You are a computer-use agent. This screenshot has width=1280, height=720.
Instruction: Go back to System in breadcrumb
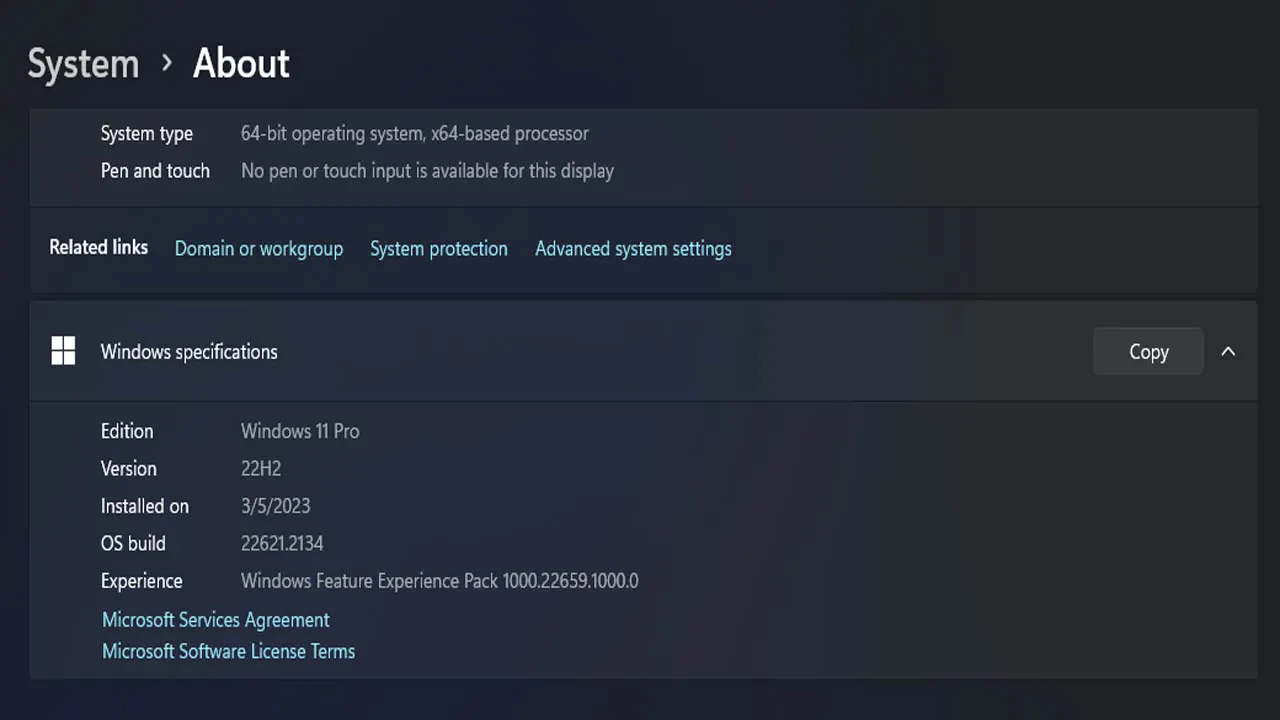click(83, 64)
